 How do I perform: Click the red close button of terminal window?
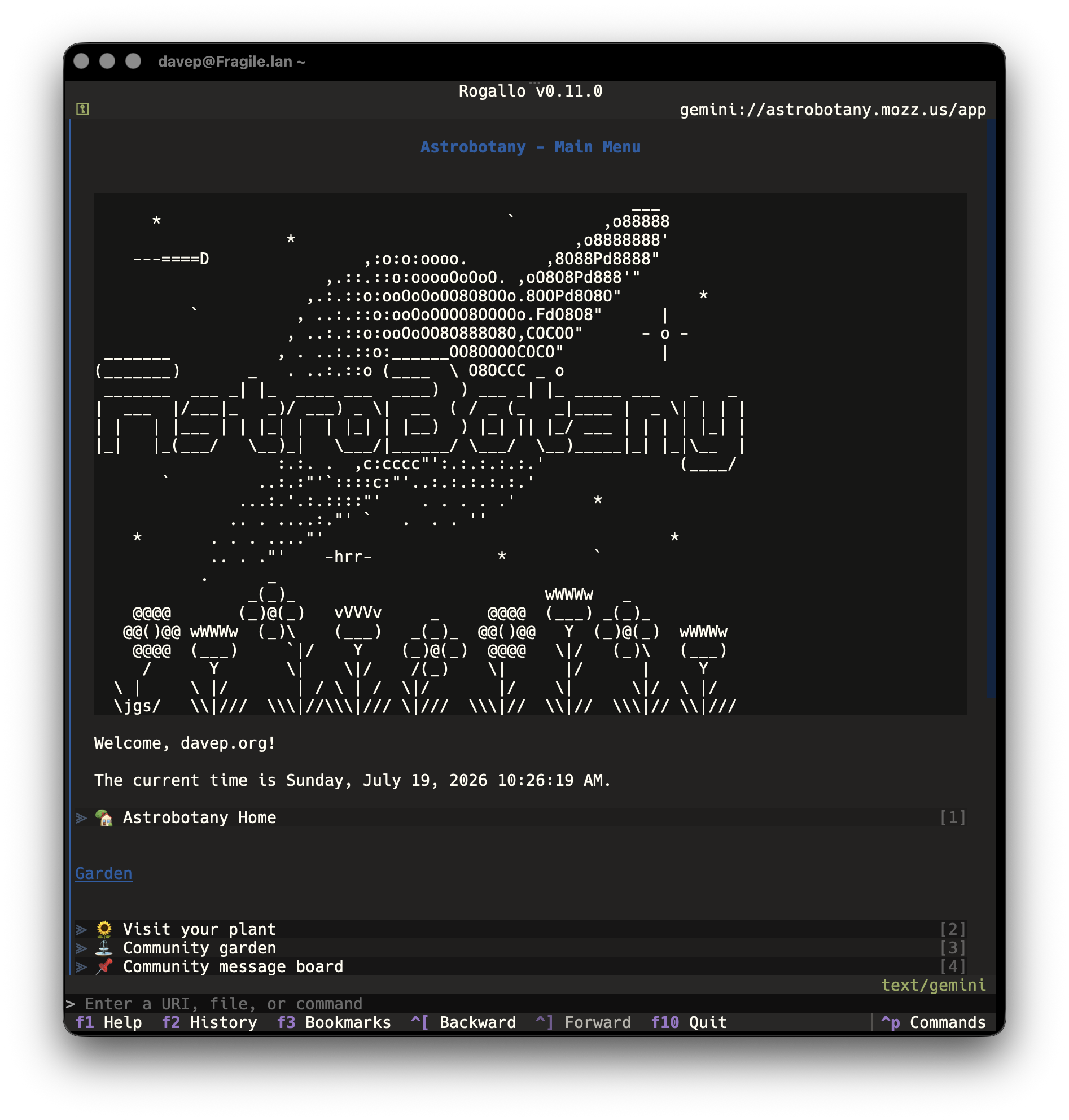pos(81,61)
